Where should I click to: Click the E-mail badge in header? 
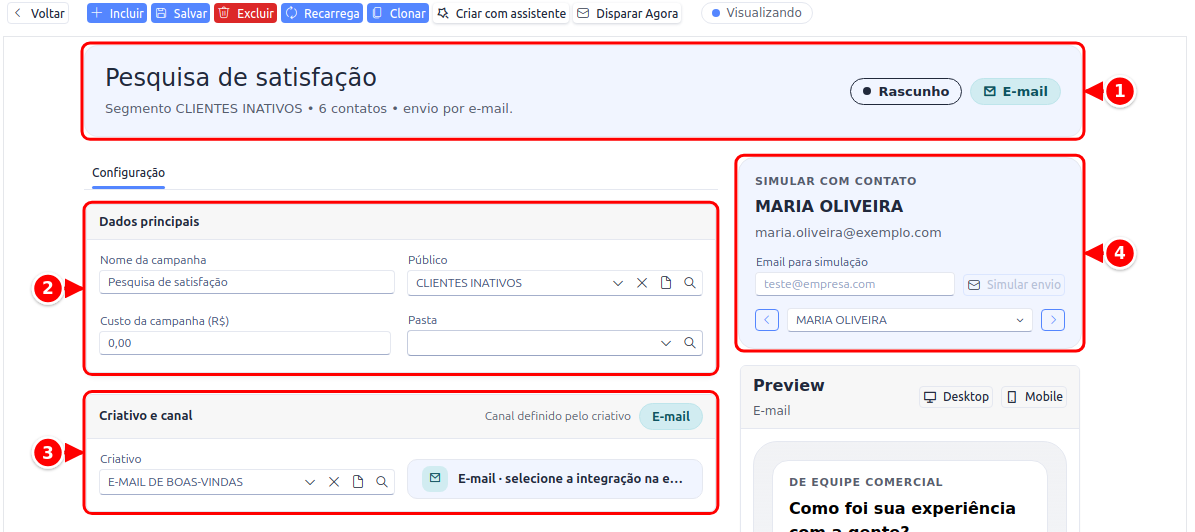[1015, 91]
